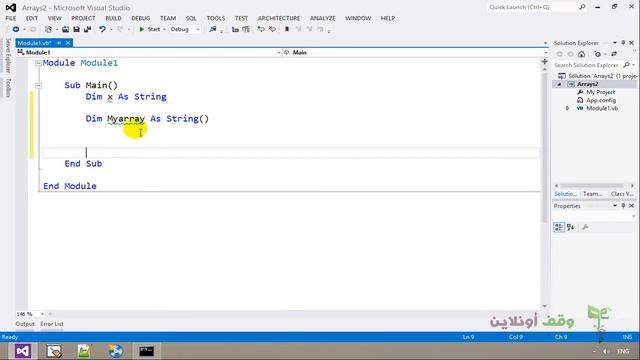Viewport: 640px width, 360px height.
Task: Open the ARCHITECTURE menu
Action: (279, 18)
